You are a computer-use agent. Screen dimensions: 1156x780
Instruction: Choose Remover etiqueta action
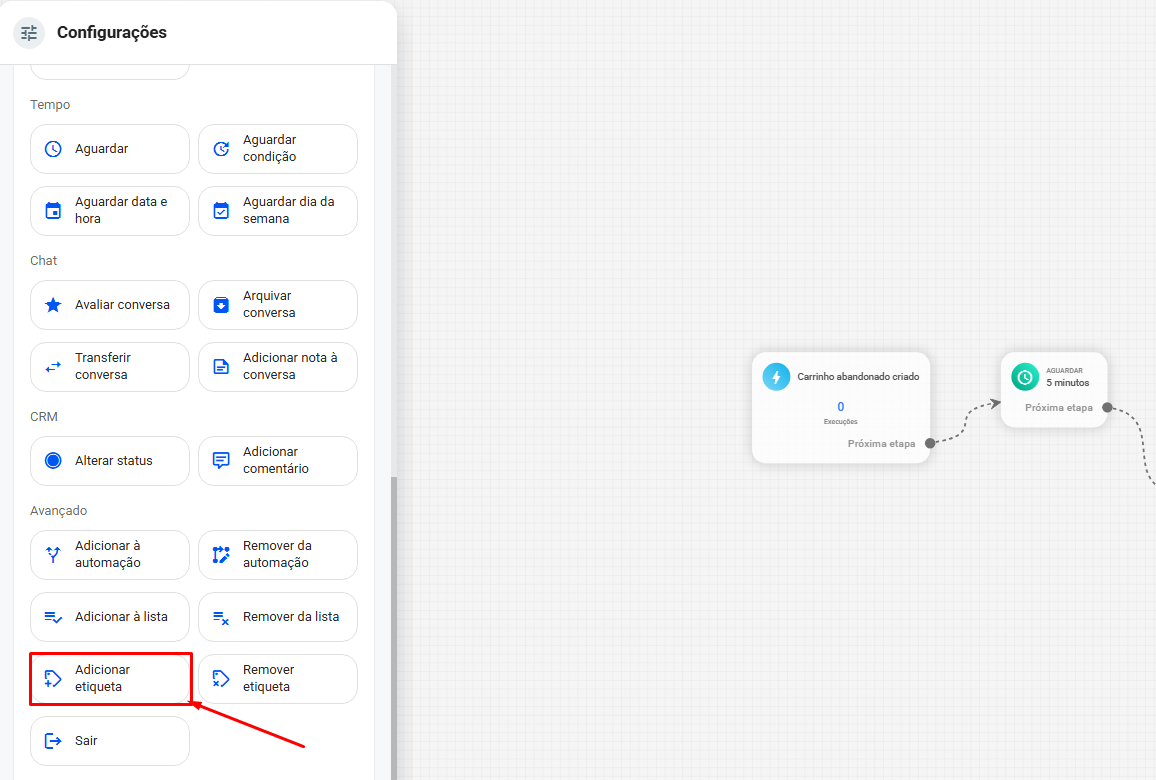click(278, 679)
